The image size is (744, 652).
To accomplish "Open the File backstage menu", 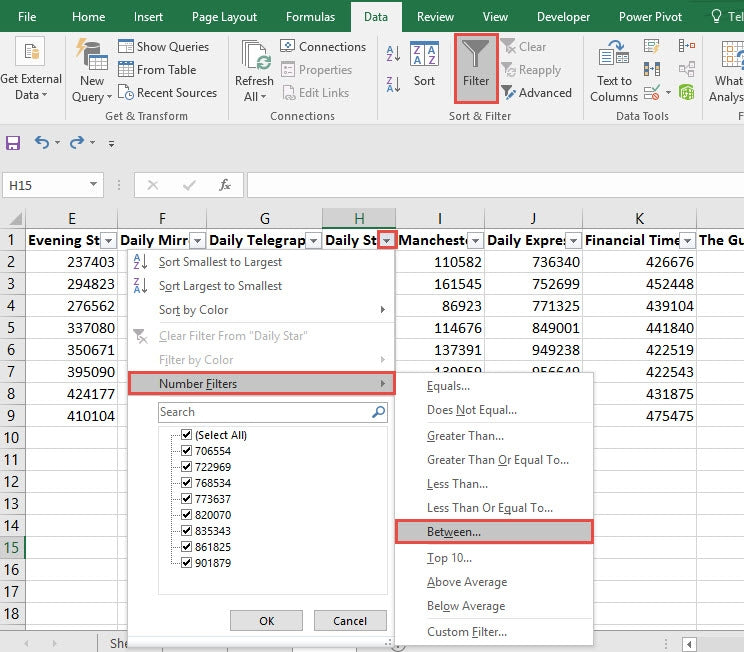I will coord(27,17).
